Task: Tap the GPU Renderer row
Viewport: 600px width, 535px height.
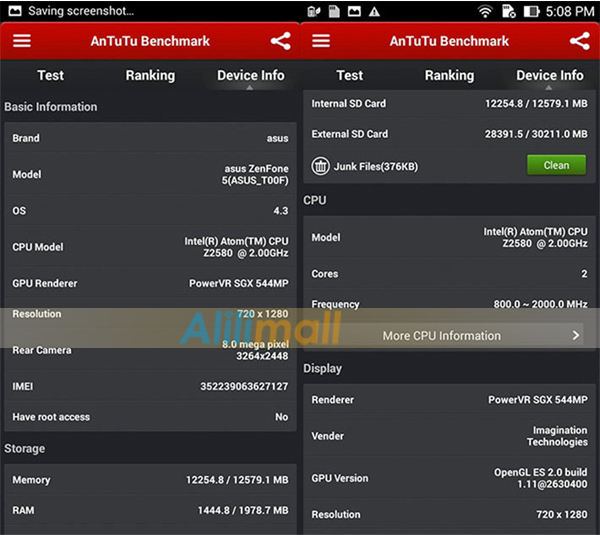Action: (x=150, y=283)
